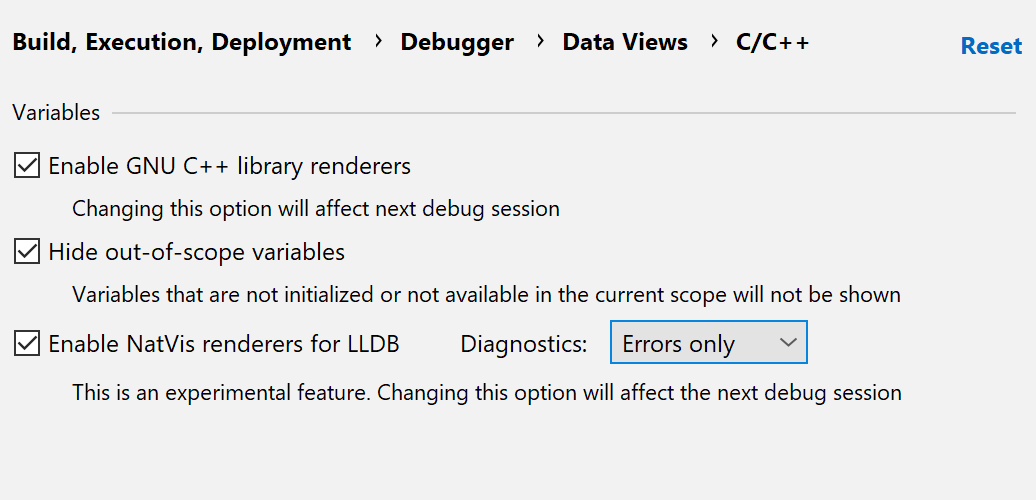Screen dimensions: 1036x500
Task: Click the Variables section header
Action: pos(56,113)
